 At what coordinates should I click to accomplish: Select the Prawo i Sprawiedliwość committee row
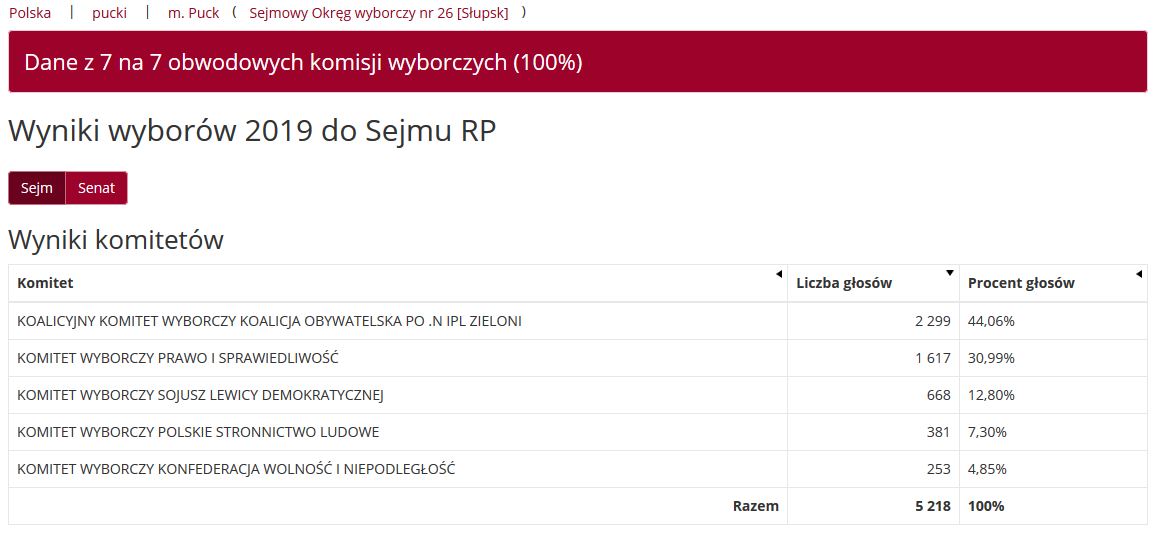(x=178, y=358)
